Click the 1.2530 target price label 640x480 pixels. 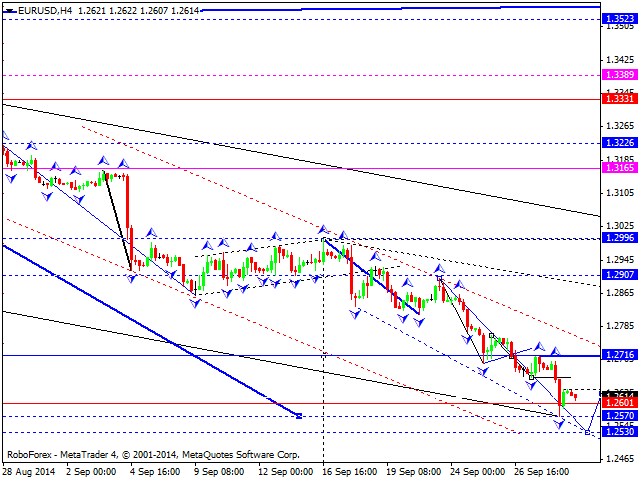[x=616, y=431]
